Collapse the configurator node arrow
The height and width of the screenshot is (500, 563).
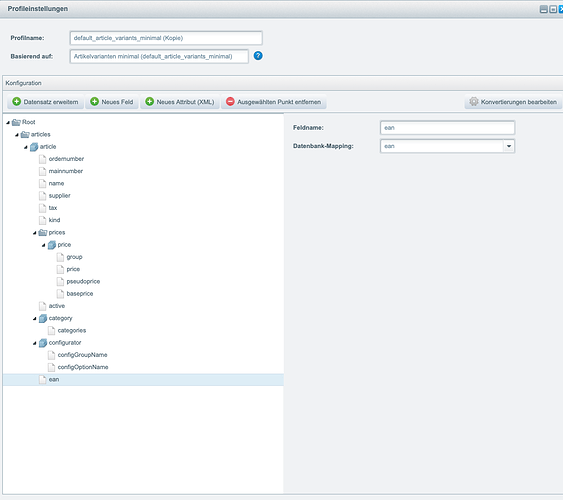tap(35, 343)
